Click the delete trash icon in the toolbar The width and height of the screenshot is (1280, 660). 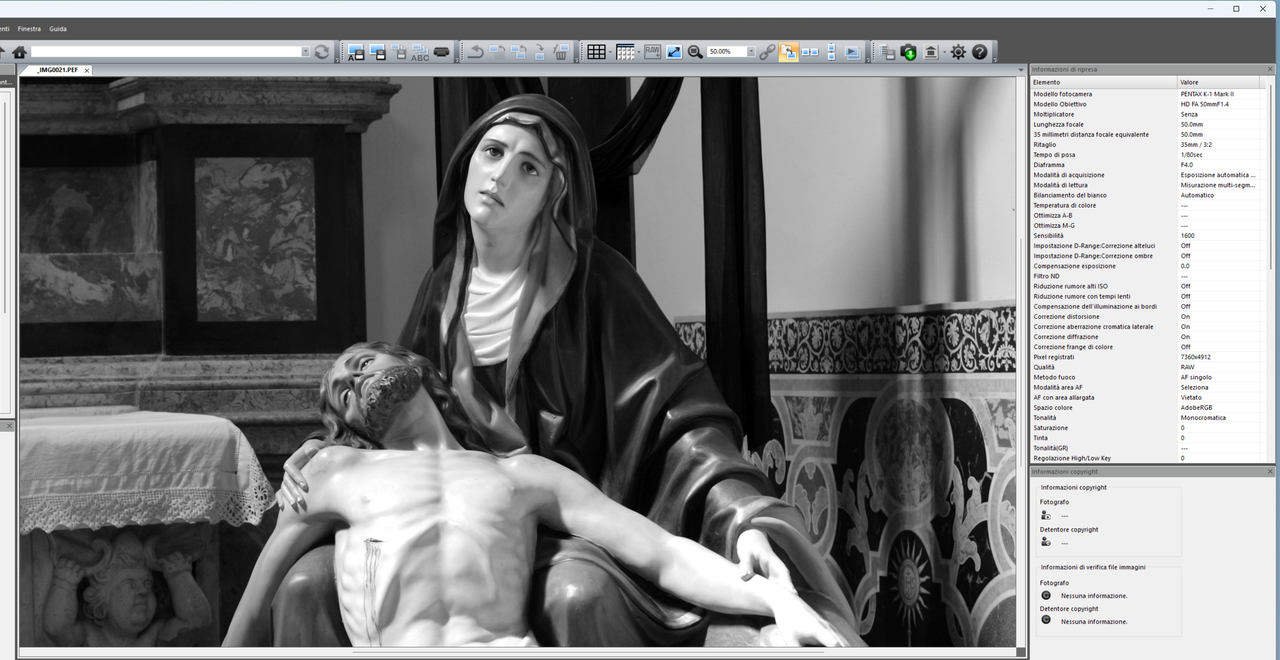561,52
